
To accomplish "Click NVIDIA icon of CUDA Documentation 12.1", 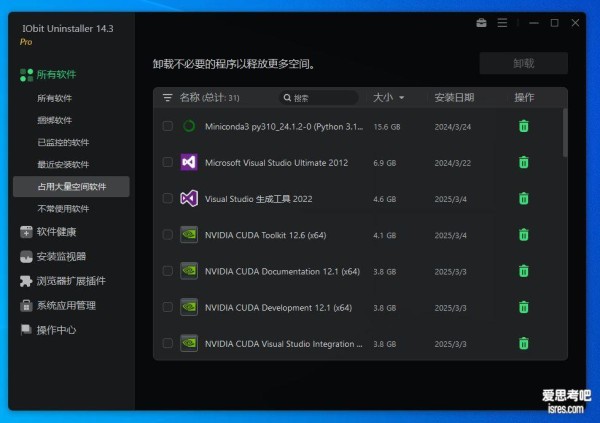I will pyautogui.click(x=189, y=271).
